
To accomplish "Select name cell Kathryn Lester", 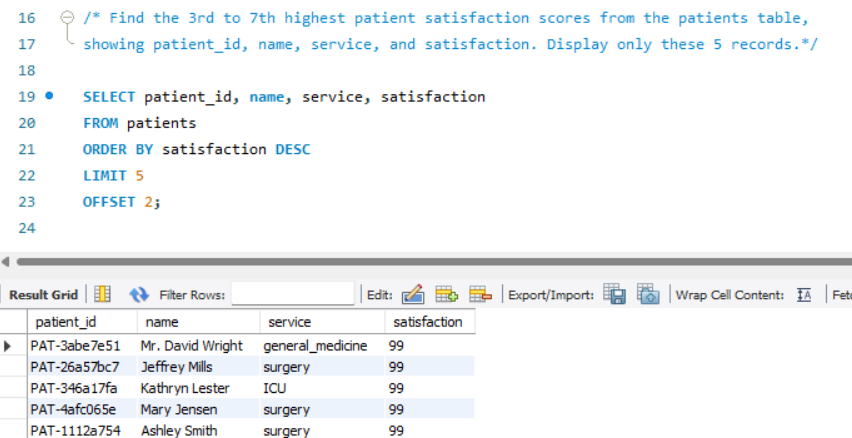I will click(199, 388).
